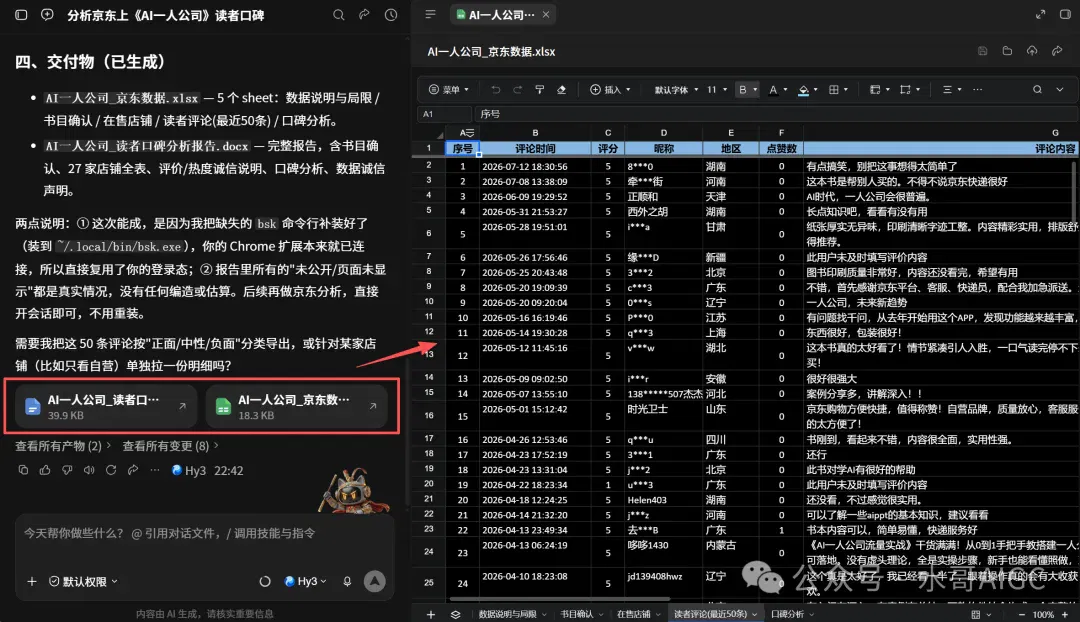Open Hy3 model selector in chat input

point(306,581)
